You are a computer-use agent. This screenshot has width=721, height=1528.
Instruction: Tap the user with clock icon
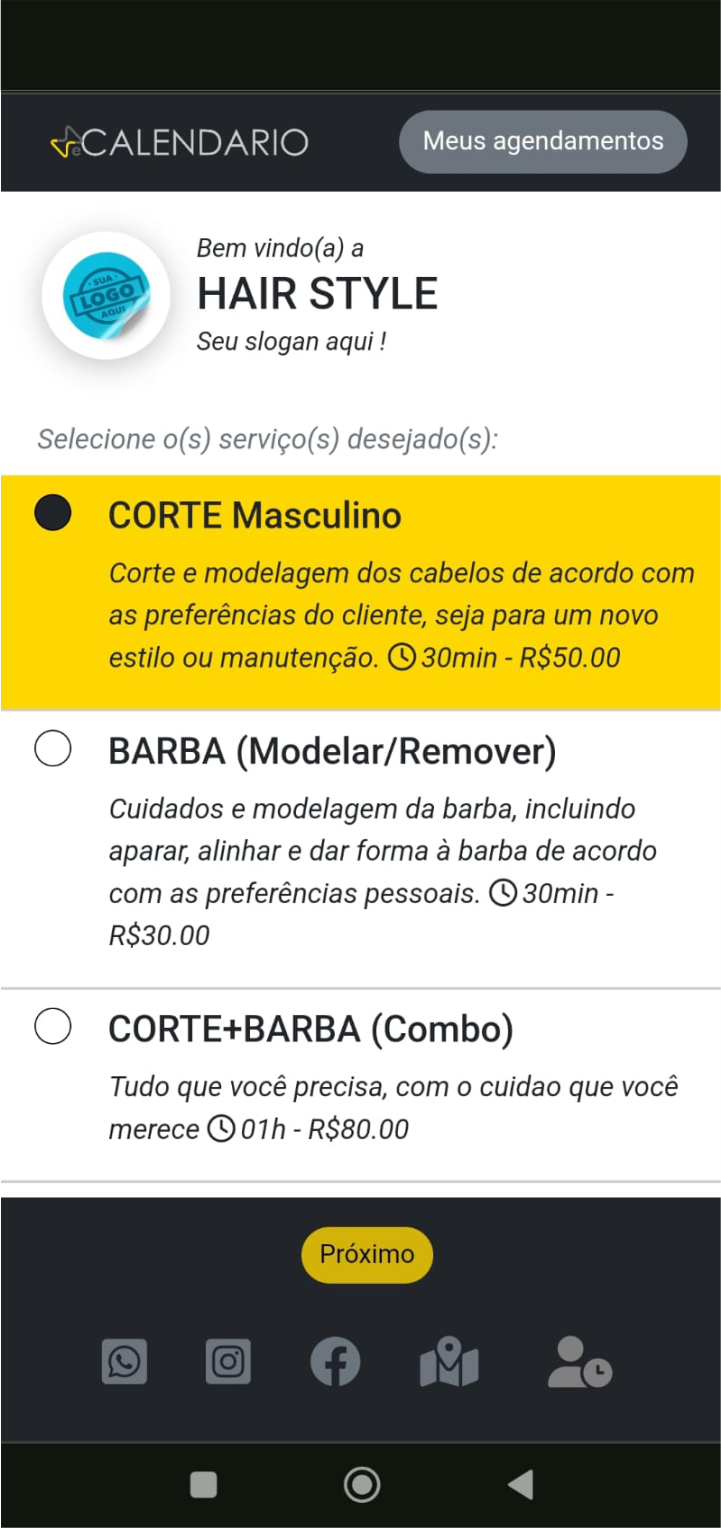pos(579,1362)
